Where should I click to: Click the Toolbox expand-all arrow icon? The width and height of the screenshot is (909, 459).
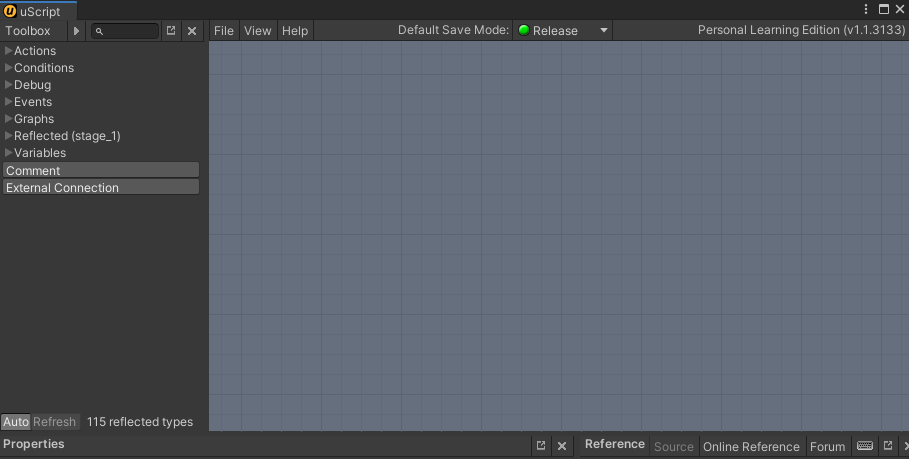tap(77, 31)
